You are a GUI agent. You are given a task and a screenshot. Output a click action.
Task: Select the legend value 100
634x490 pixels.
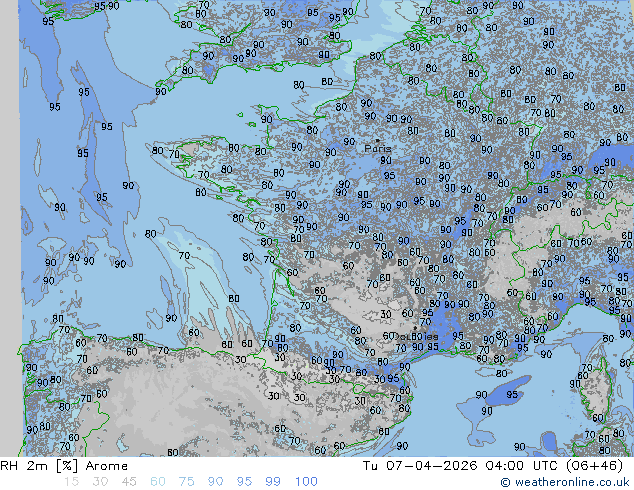[306, 482]
